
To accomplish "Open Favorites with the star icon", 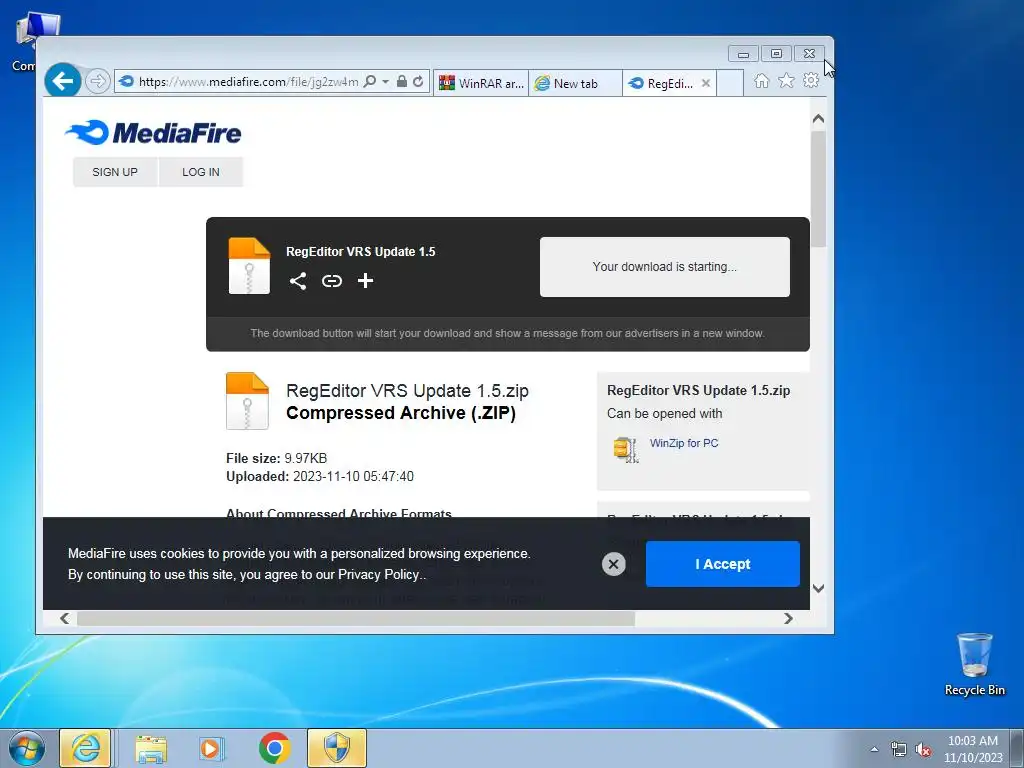I will coord(786,80).
